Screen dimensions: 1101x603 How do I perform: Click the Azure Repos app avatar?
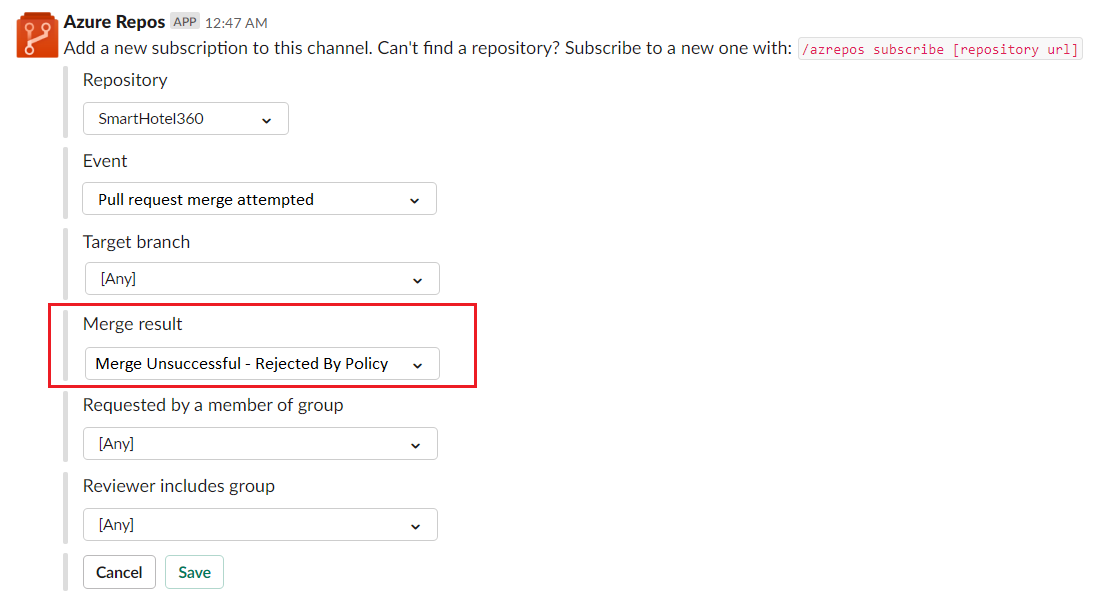point(36,35)
